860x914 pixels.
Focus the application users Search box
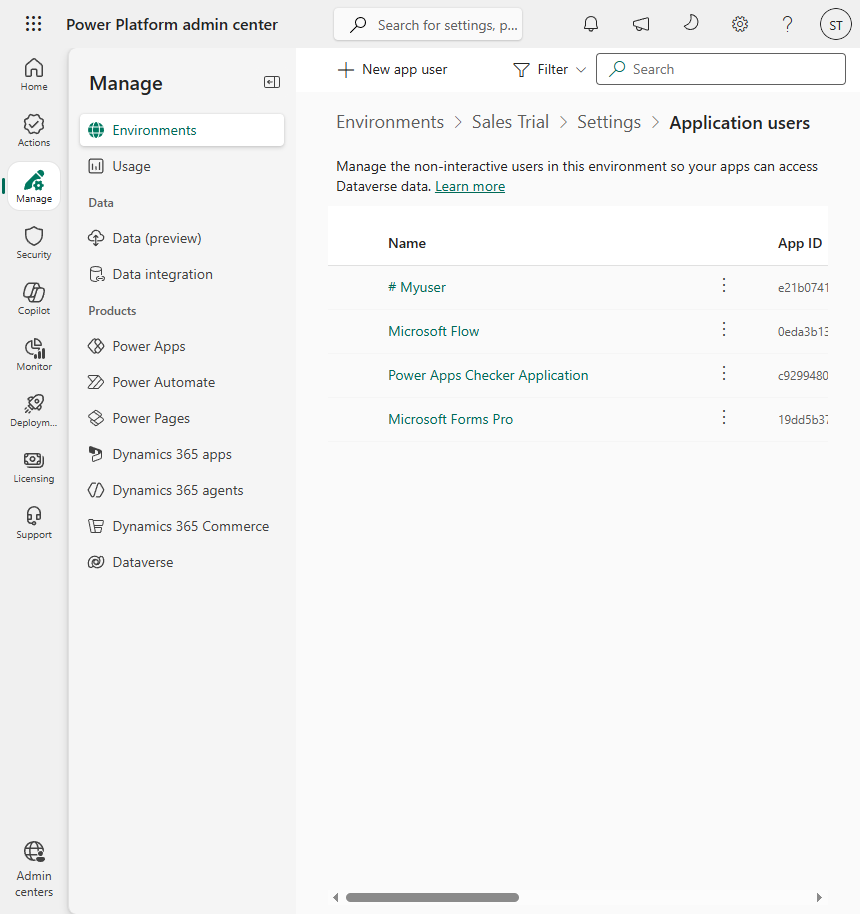(721, 69)
